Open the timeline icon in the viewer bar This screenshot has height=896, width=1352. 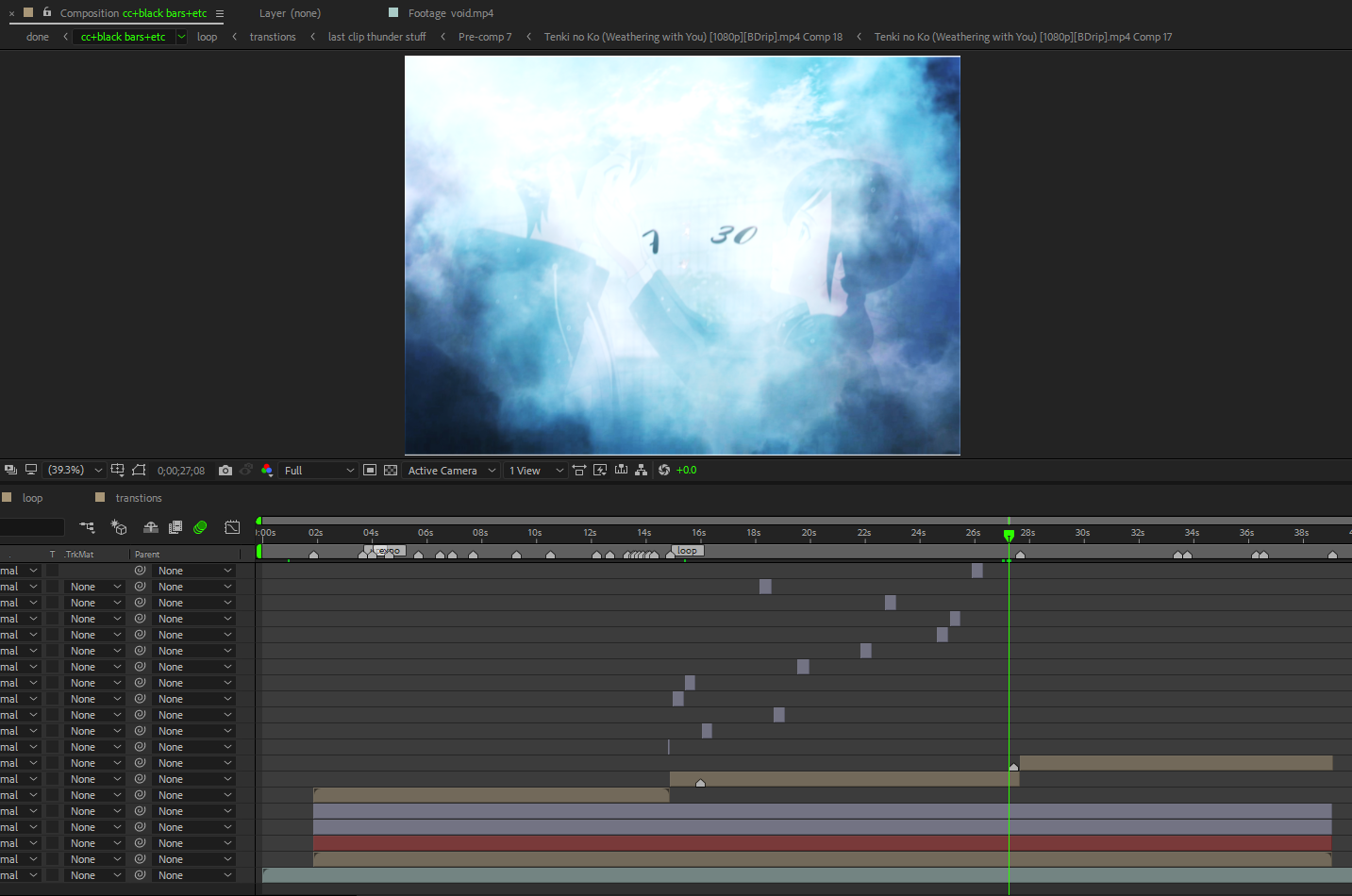pyautogui.click(x=621, y=470)
